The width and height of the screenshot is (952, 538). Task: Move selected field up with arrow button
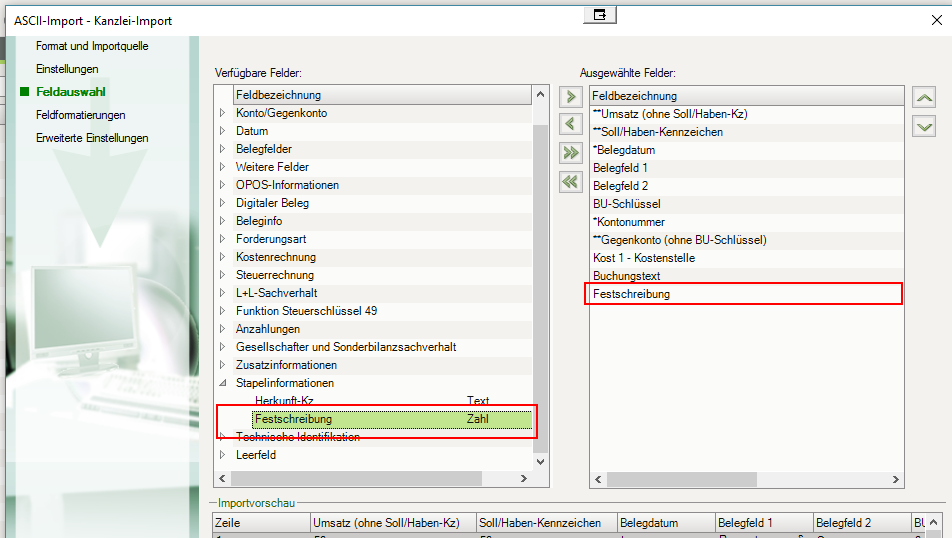[924, 97]
